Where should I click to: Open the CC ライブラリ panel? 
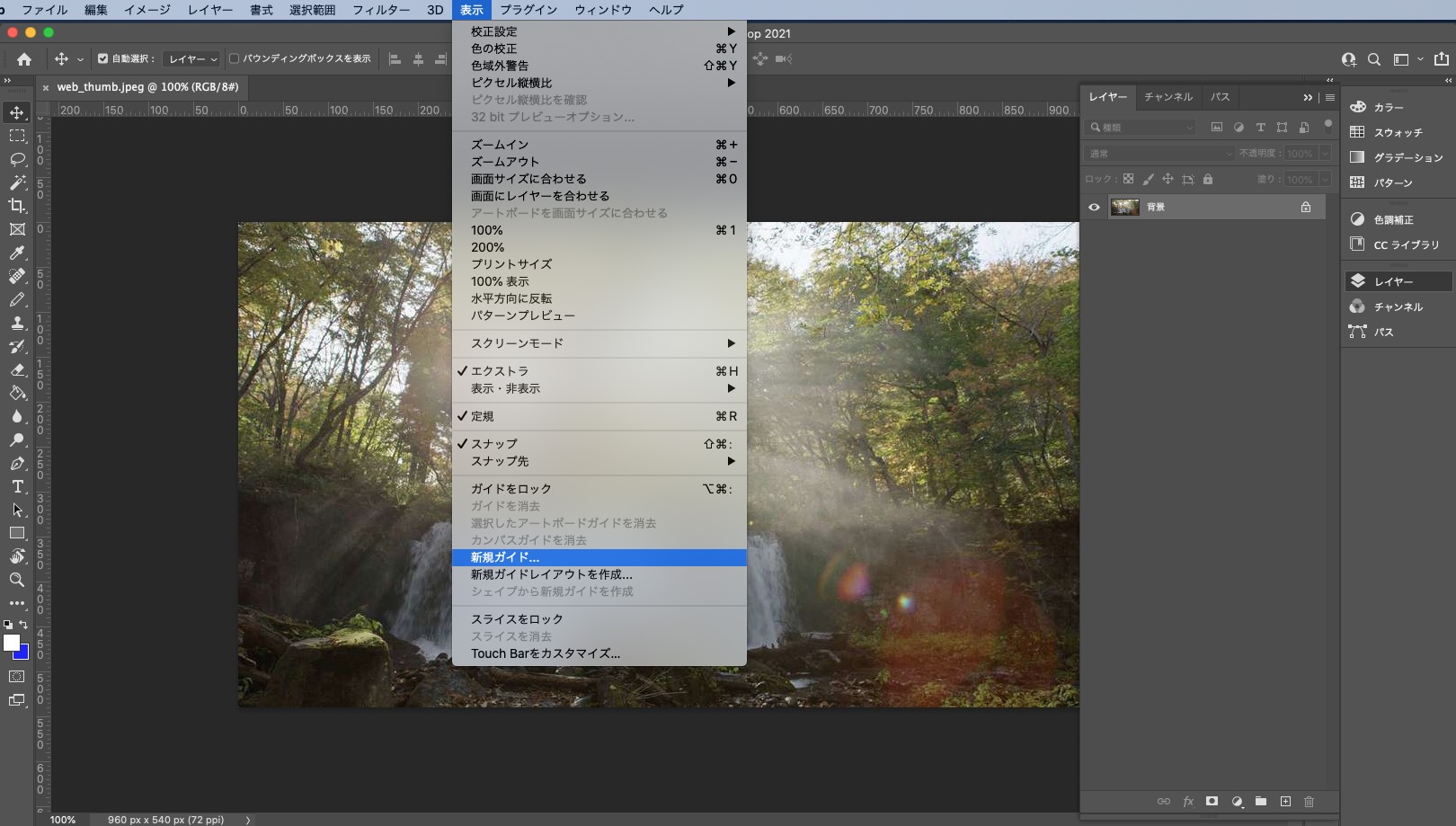point(1406,244)
